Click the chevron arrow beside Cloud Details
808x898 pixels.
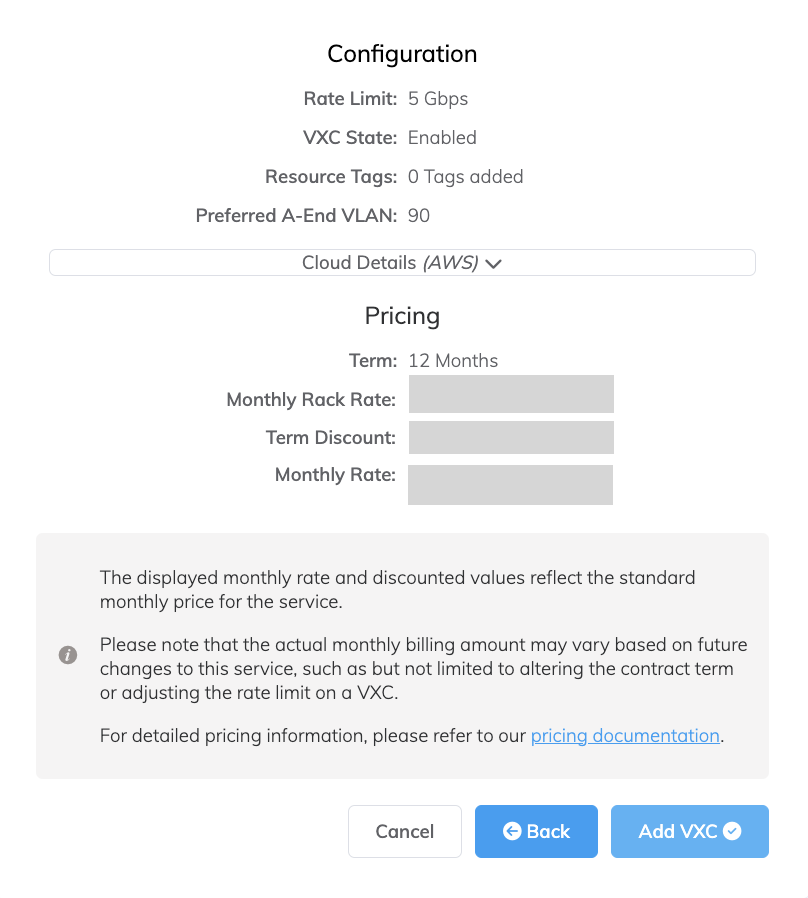click(492, 264)
